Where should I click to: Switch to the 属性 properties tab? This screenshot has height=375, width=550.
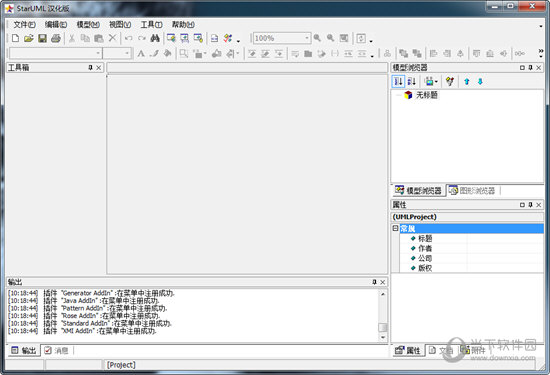click(x=408, y=350)
